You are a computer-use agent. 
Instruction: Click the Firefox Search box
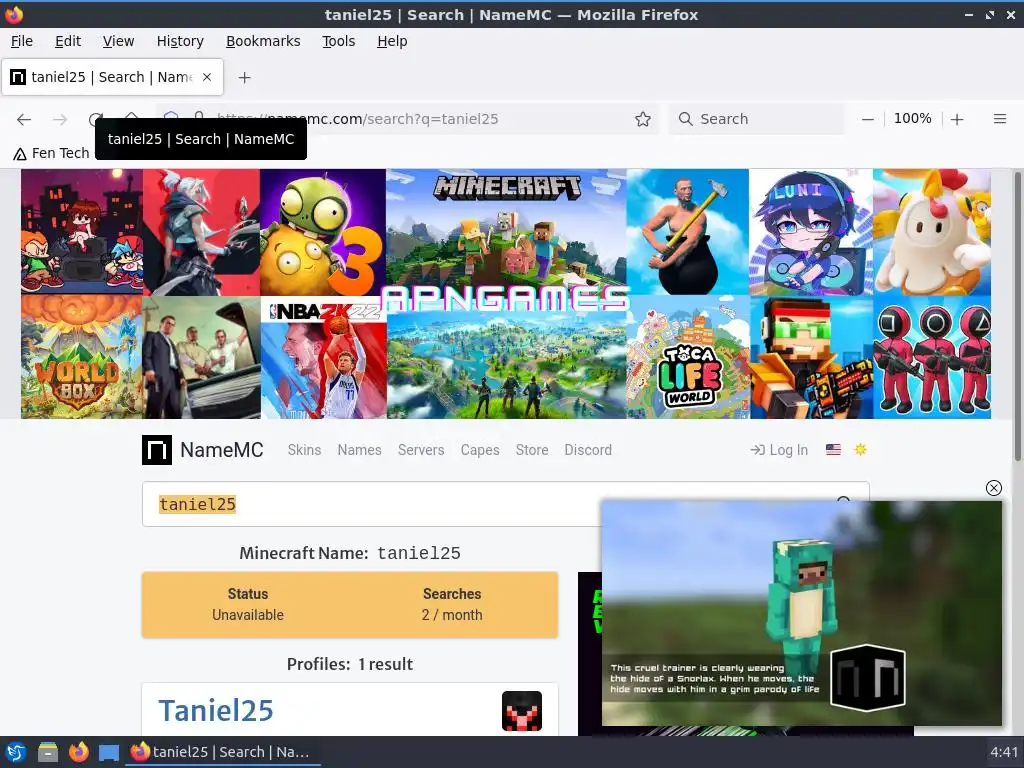coord(756,119)
